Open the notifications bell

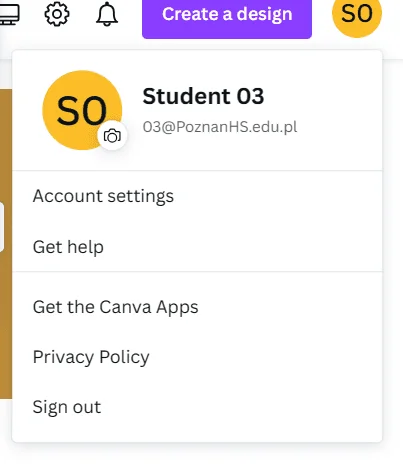107,14
